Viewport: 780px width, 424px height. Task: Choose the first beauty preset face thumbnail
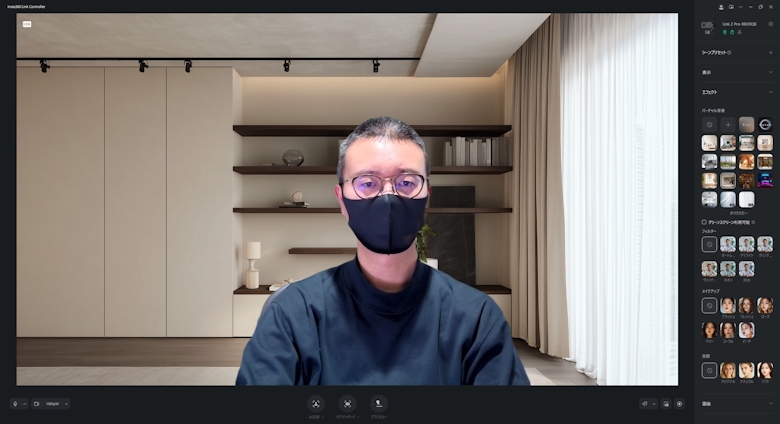[x=728, y=370]
